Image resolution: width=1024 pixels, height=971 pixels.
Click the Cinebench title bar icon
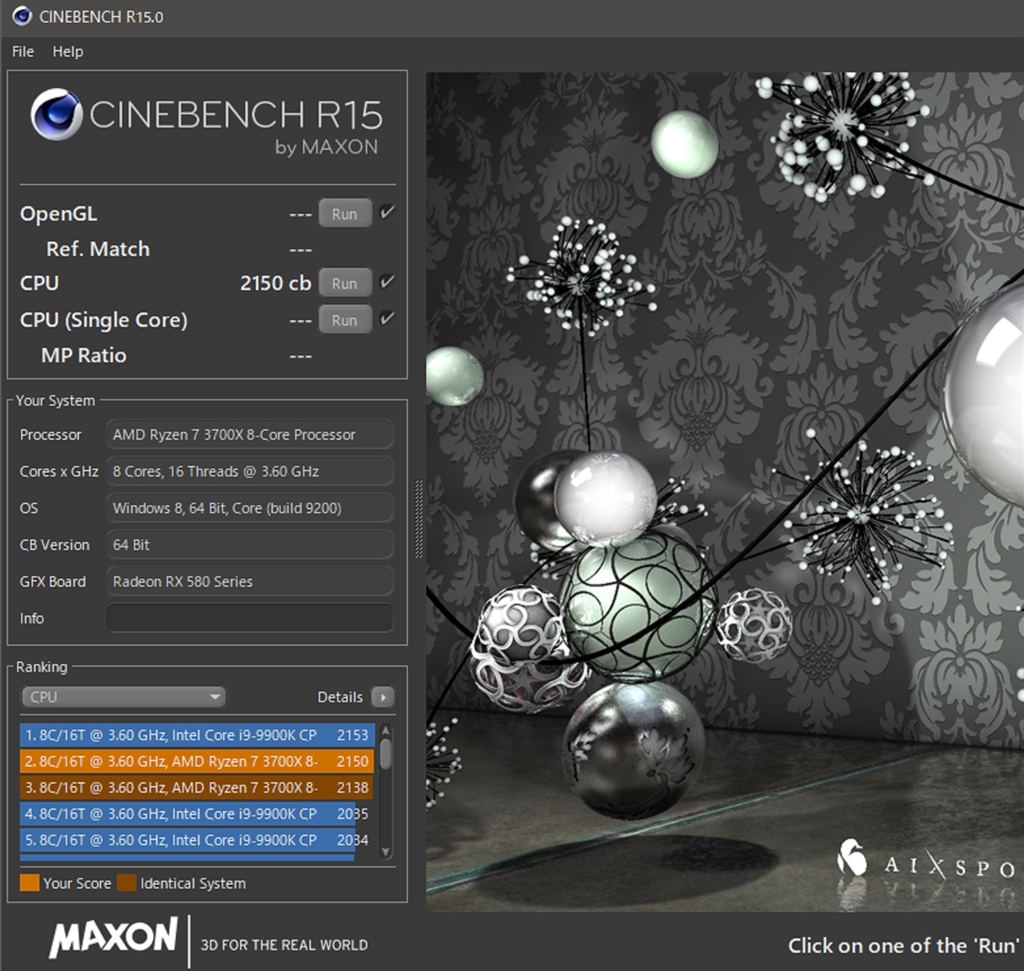[x=22, y=16]
